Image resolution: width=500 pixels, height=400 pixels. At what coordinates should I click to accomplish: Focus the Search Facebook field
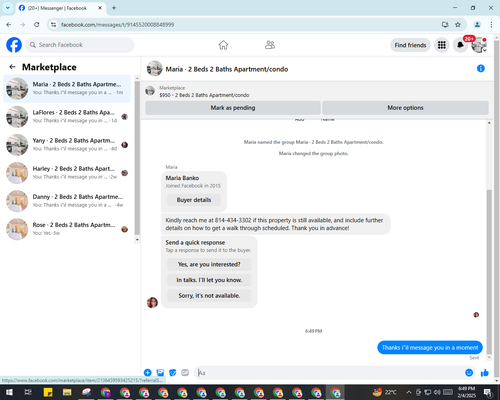click(80, 45)
